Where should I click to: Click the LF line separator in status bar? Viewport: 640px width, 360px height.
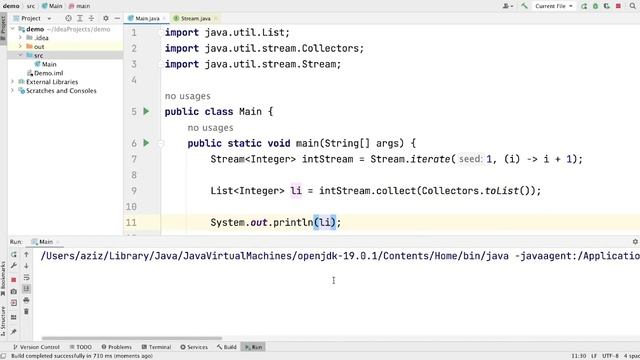pyautogui.click(x=594, y=356)
